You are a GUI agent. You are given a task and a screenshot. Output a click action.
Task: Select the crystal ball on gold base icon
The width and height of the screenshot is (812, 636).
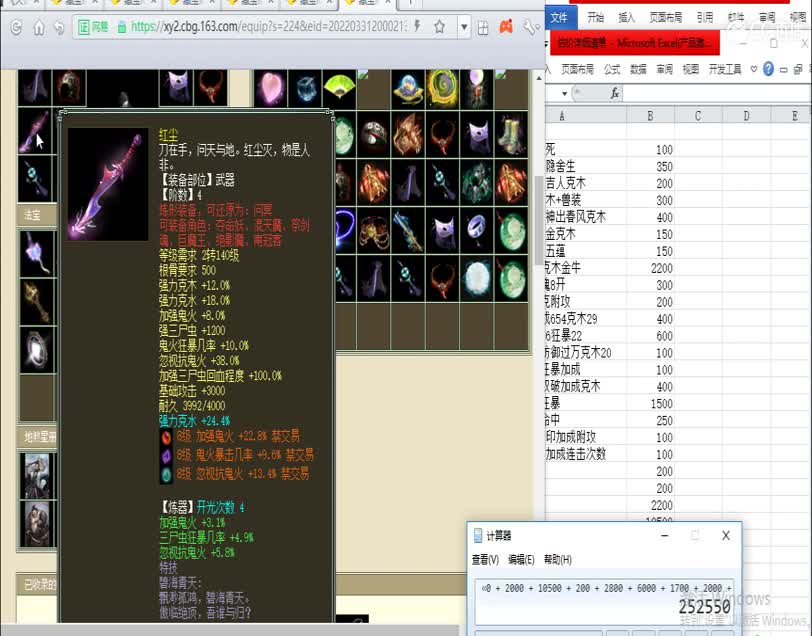pyautogui.click(x=408, y=89)
